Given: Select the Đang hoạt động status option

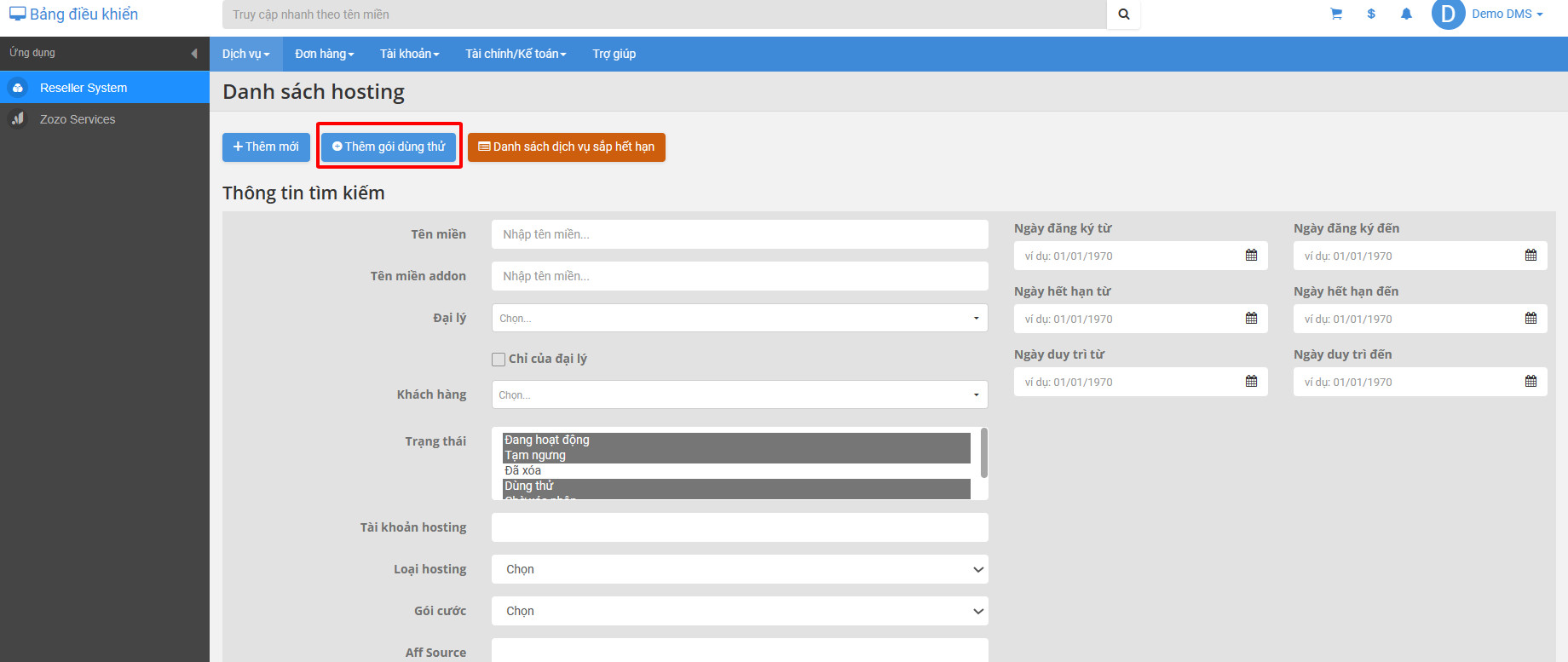Looking at the screenshot, I should point(736,440).
